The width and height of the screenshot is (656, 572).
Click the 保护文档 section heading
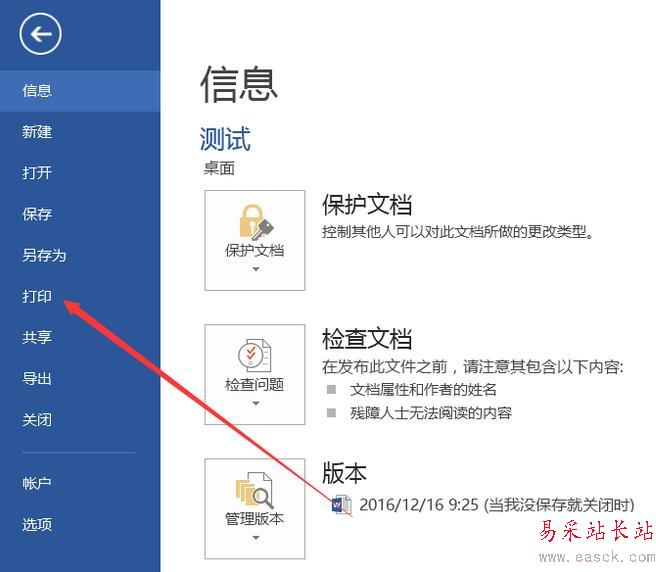(x=367, y=205)
